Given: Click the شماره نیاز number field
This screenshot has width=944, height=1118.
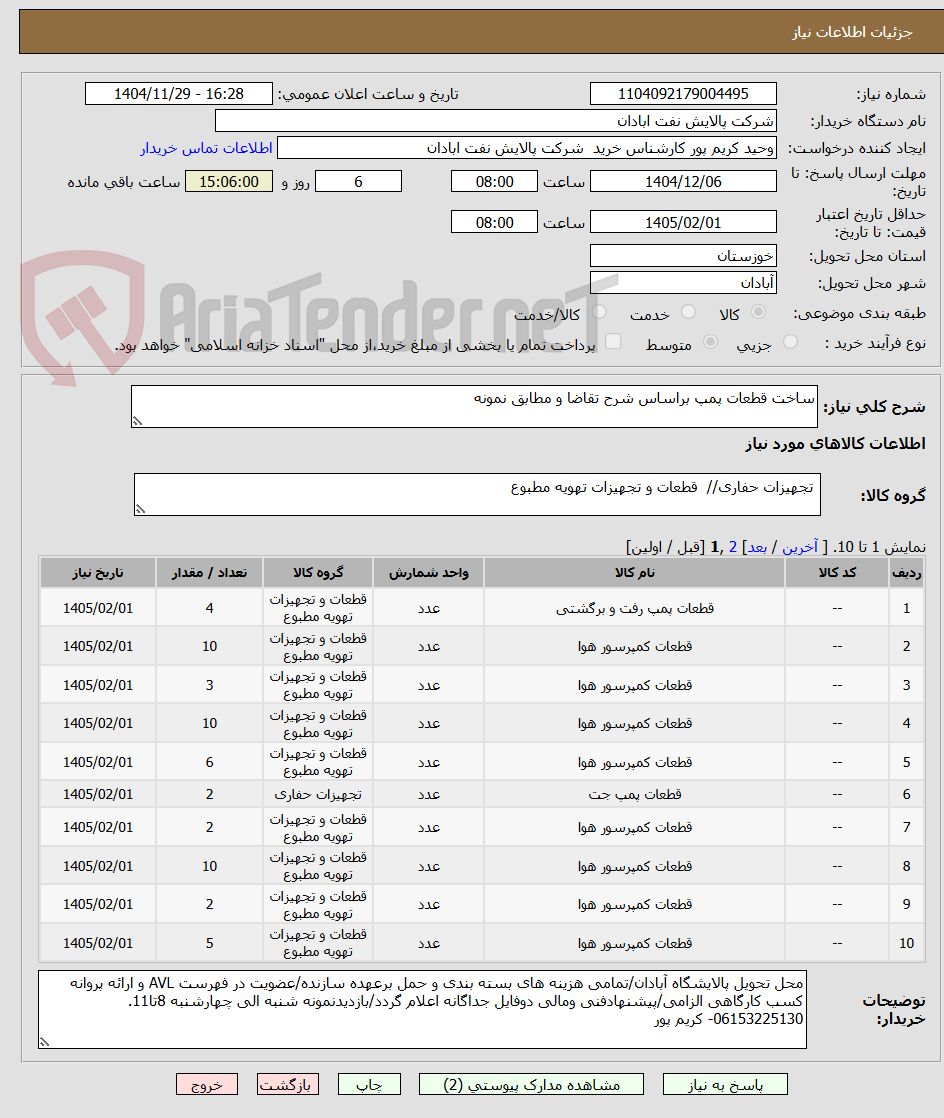Looking at the screenshot, I should 683,94.
